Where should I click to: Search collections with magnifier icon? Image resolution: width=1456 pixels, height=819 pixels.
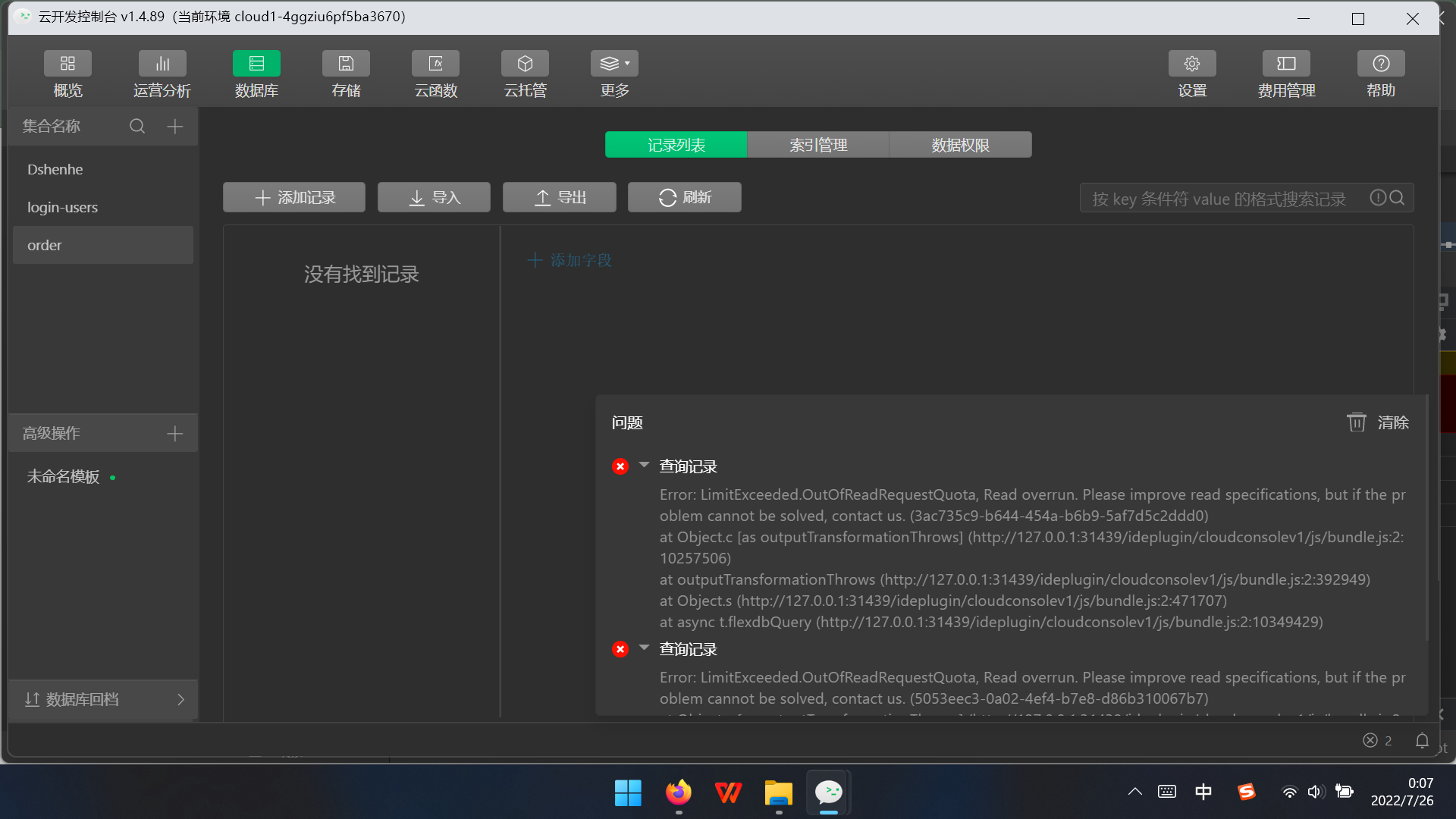tap(137, 126)
